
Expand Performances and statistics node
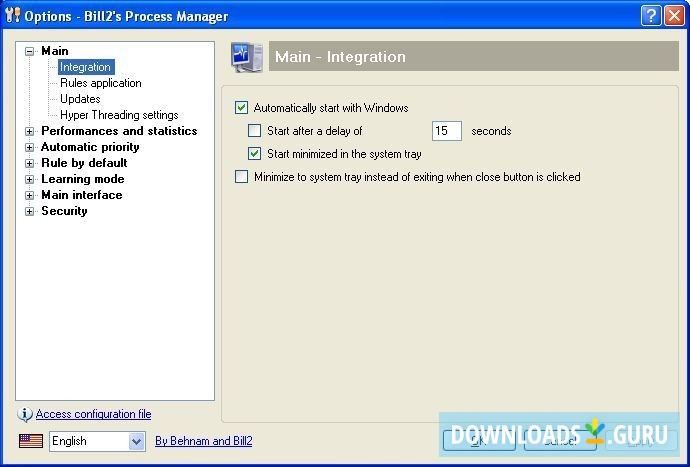coord(29,131)
